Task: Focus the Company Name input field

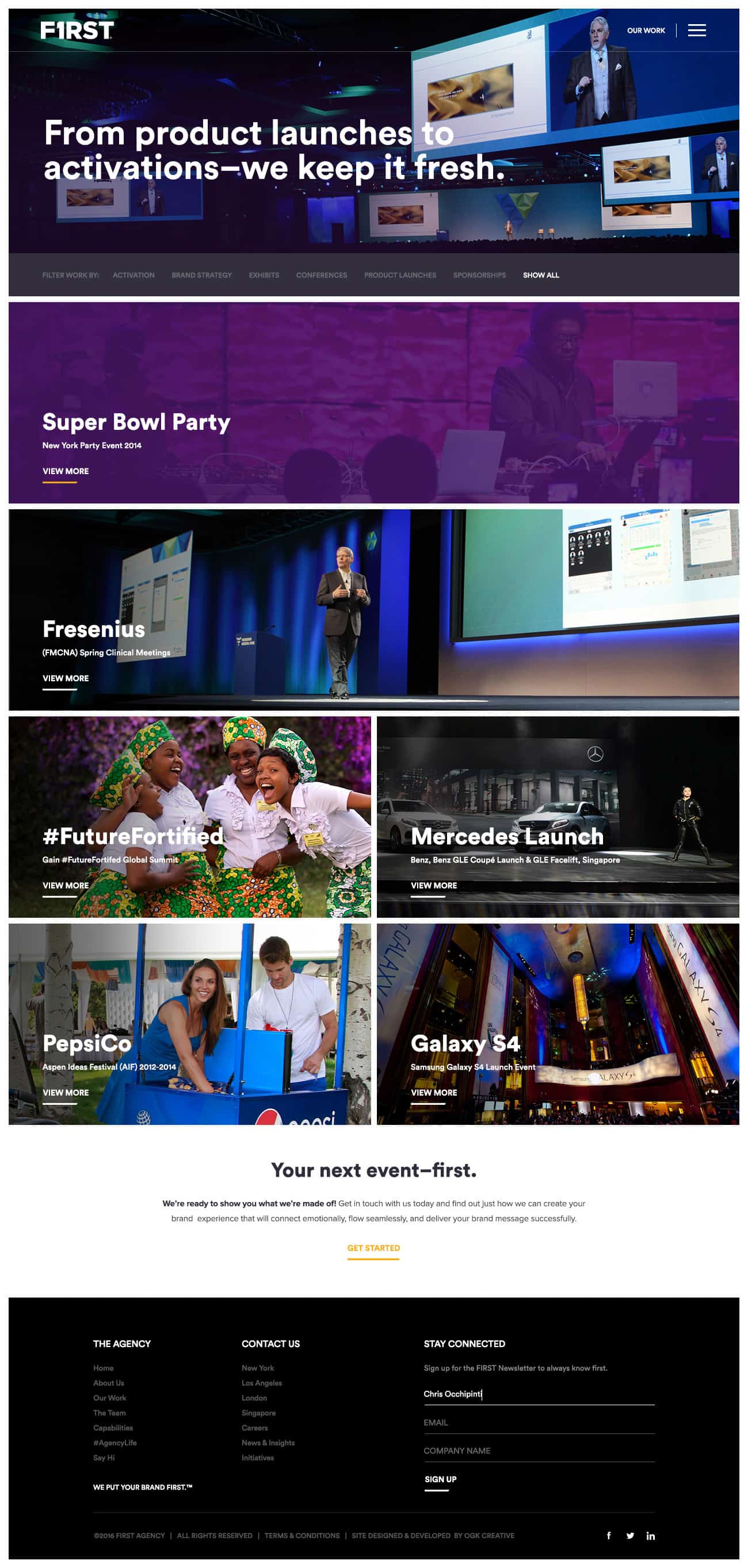Action: [539, 1451]
